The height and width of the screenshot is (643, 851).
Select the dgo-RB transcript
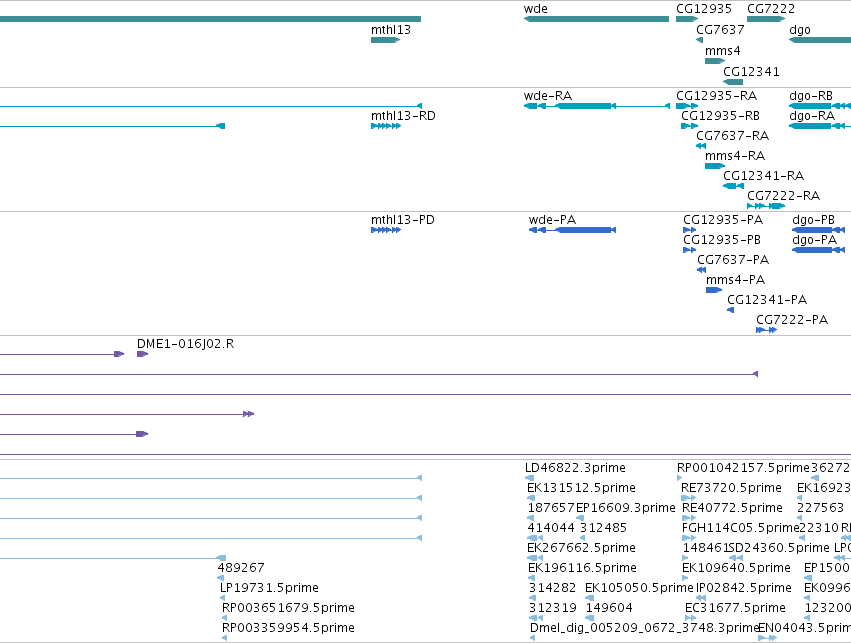point(820,106)
